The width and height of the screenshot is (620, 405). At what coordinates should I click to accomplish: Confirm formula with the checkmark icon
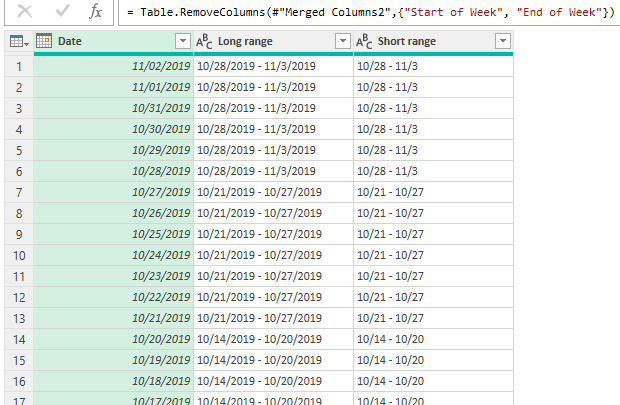[x=62, y=11]
